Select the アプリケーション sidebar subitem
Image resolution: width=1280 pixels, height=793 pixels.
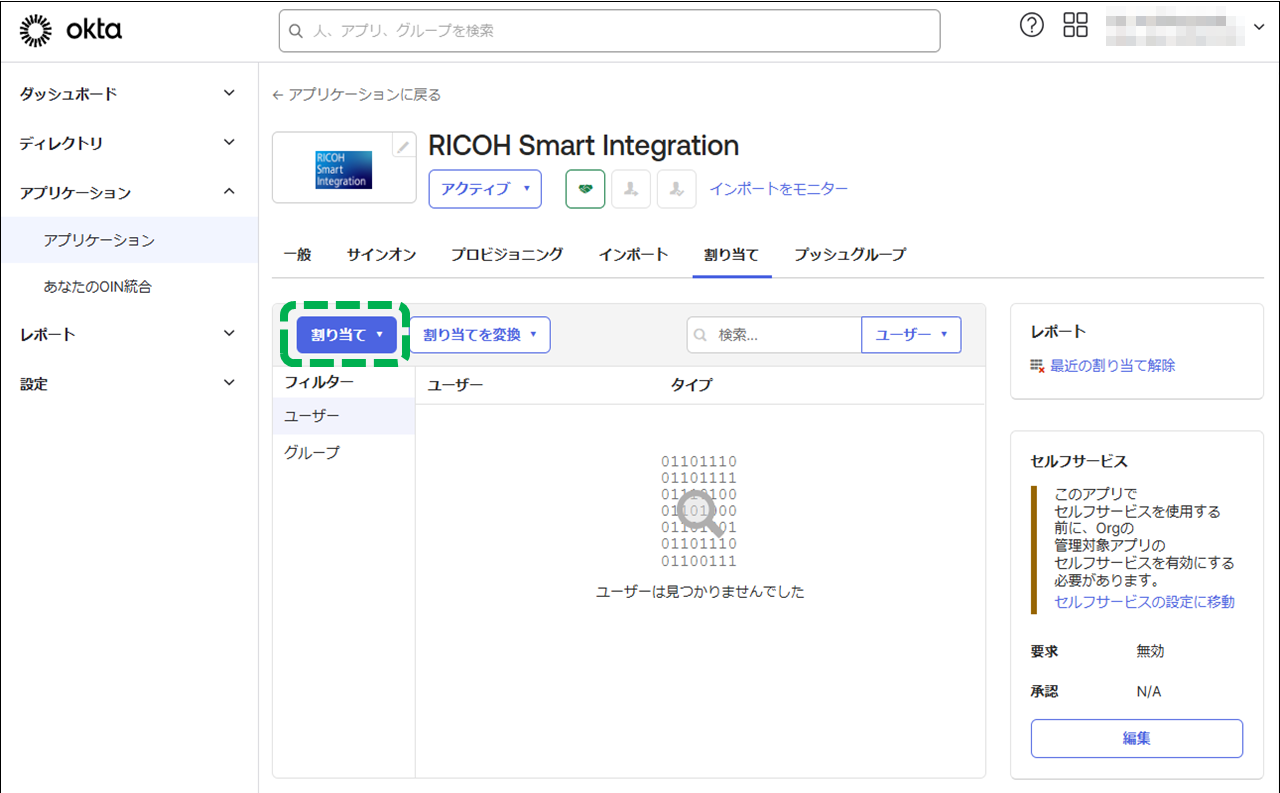[x=129, y=240]
